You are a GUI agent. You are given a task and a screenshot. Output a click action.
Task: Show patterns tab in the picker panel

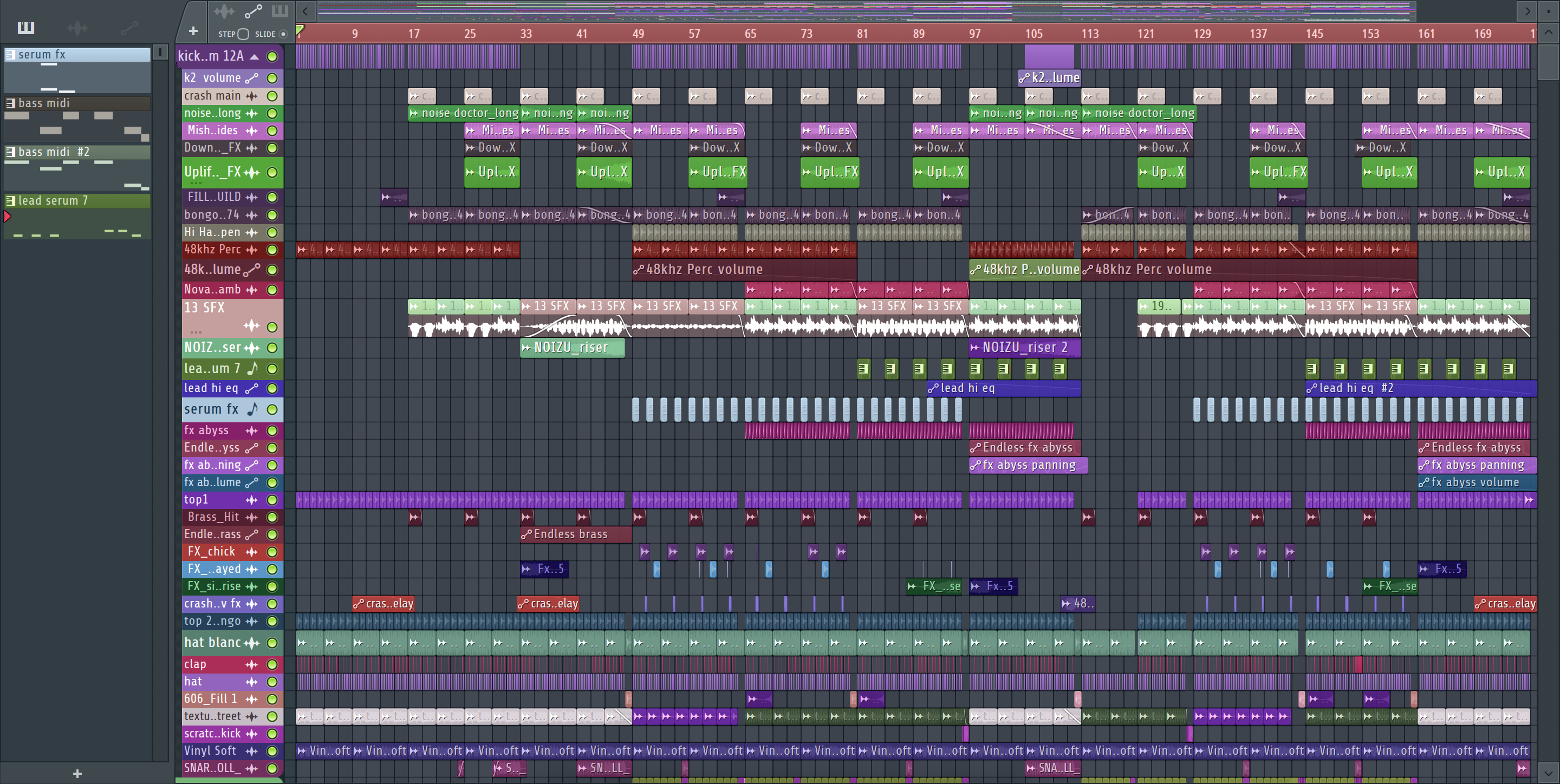point(26,28)
